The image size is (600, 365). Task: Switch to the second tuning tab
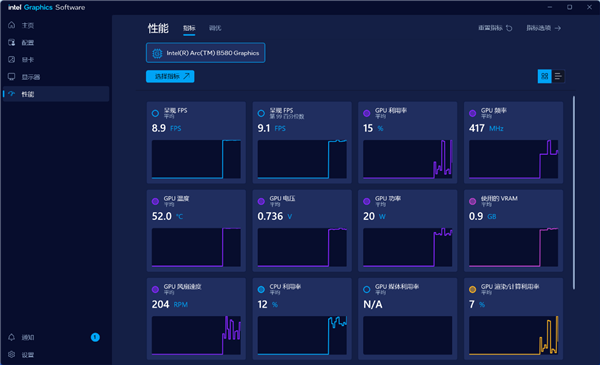click(215, 28)
